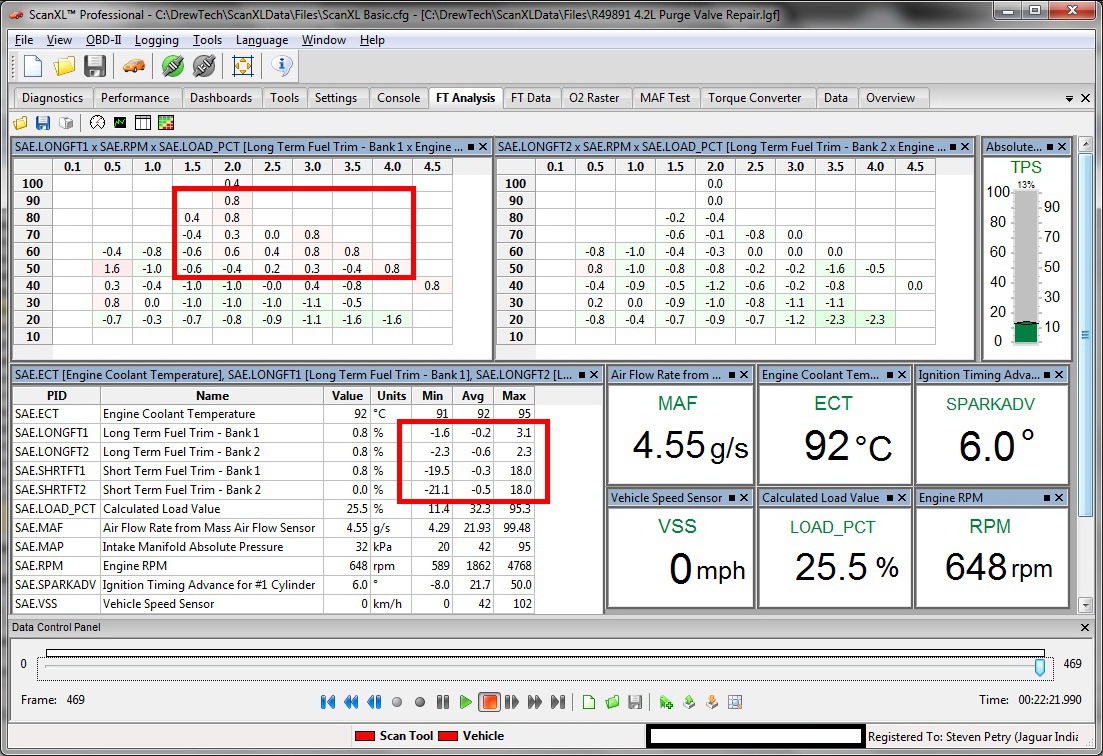1103x756 pixels.
Task: Click the playback frame slider handle
Action: [1040, 666]
